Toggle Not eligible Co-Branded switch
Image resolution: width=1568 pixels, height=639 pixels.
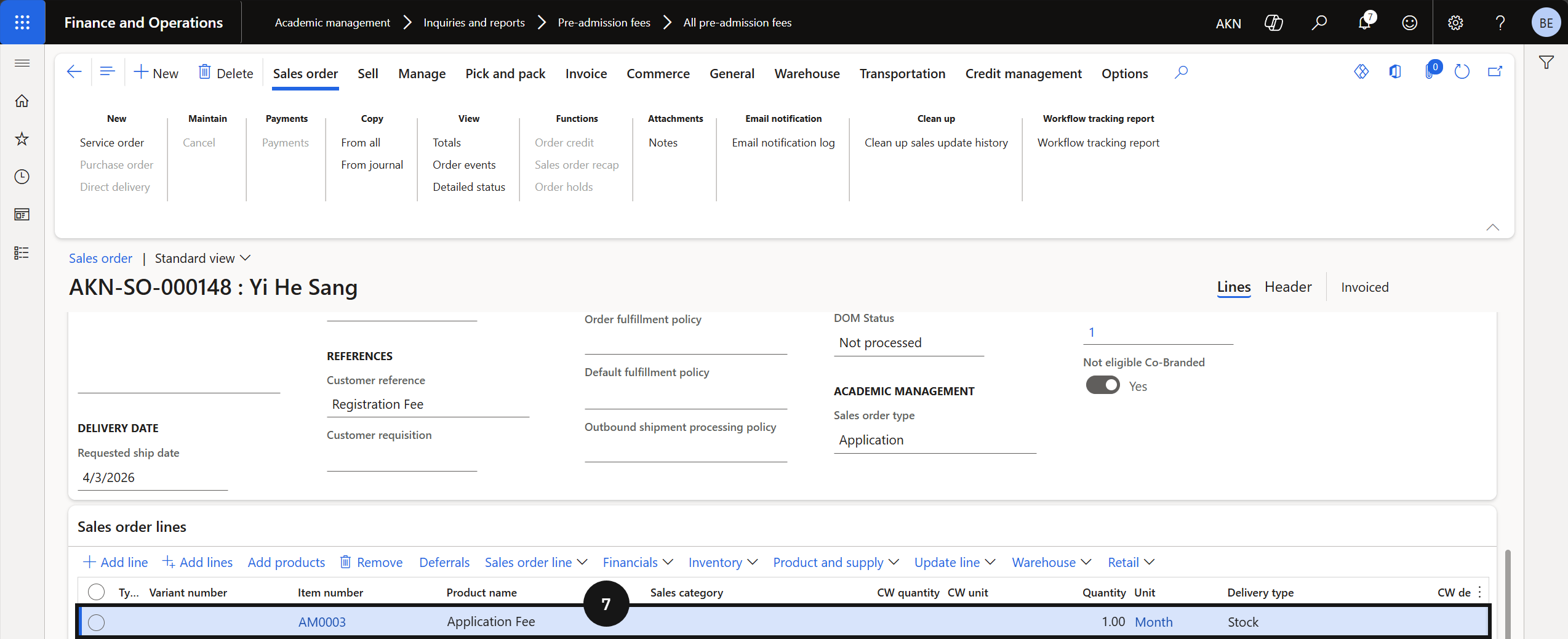[x=1103, y=385]
